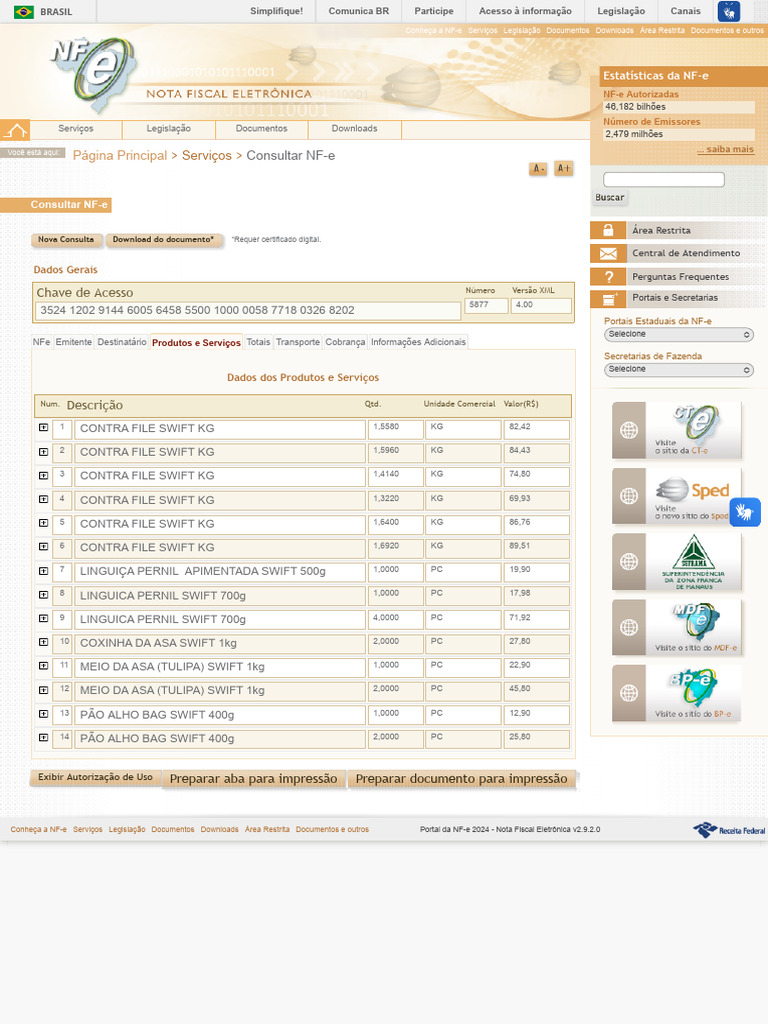Open the Serviços menu
Viewport: 768px width, 1024px height.
click(76, 129)
